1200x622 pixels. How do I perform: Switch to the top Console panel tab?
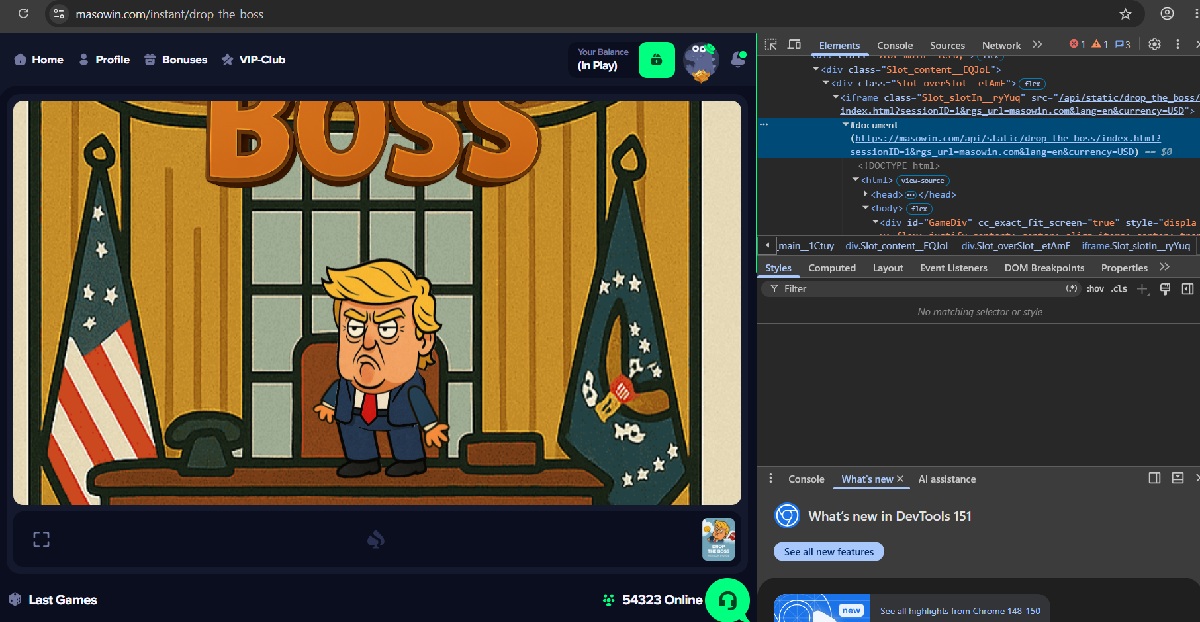point(895,45)
